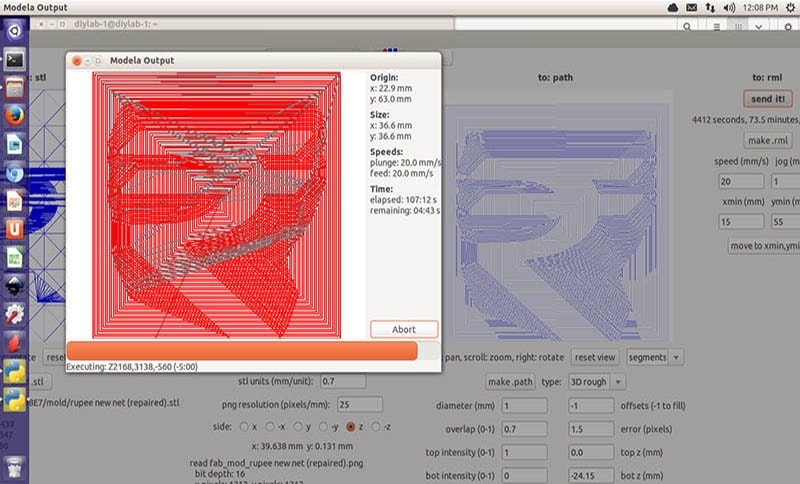Open System Settings wrench-gear icon
The image size is (800, 484).
14,315
